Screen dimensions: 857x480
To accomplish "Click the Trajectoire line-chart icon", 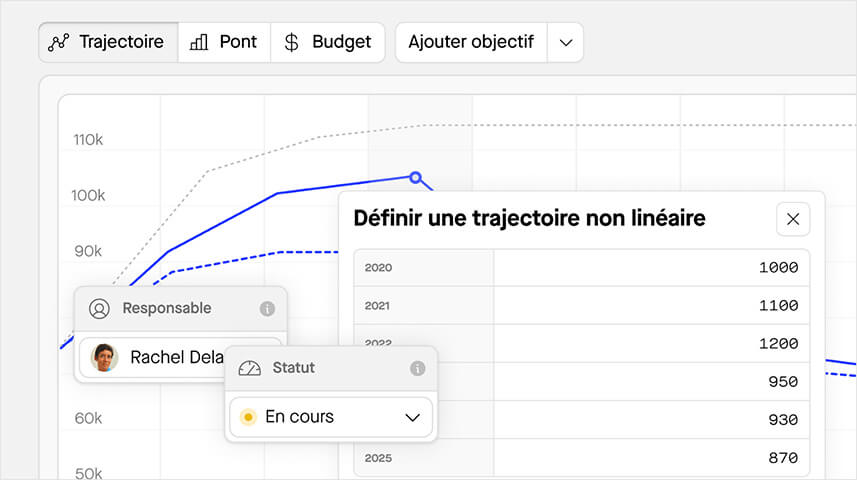I will click(x=59, y=42).
